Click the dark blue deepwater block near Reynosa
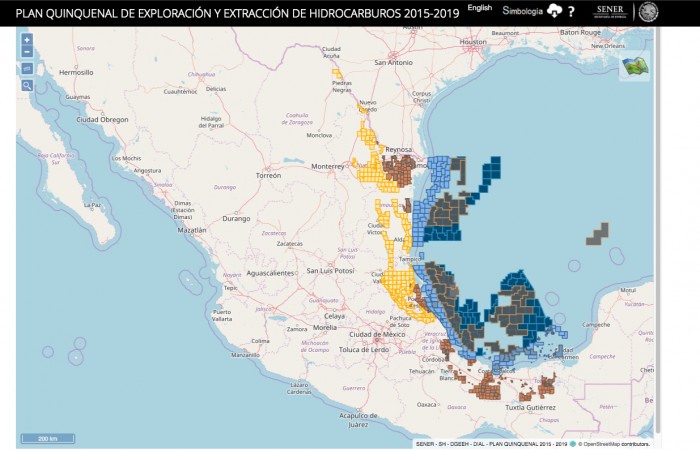The width and height of the screenshot is (700, 451). (490, 172)
